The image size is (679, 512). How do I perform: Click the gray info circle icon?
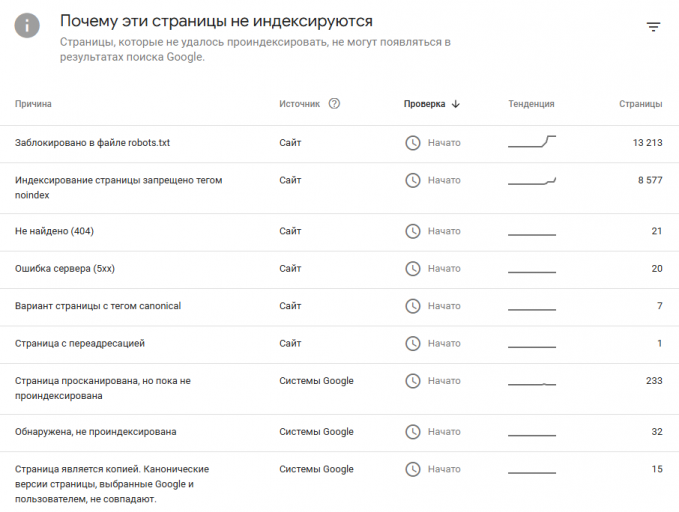(27, 26)
